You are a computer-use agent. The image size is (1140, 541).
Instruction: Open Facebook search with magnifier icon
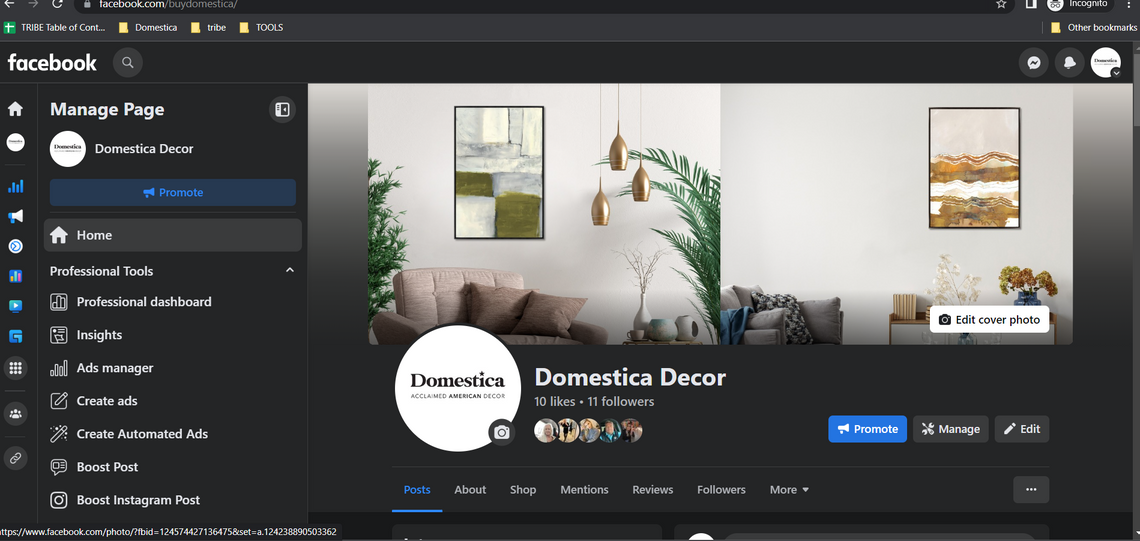coord(128,63)
